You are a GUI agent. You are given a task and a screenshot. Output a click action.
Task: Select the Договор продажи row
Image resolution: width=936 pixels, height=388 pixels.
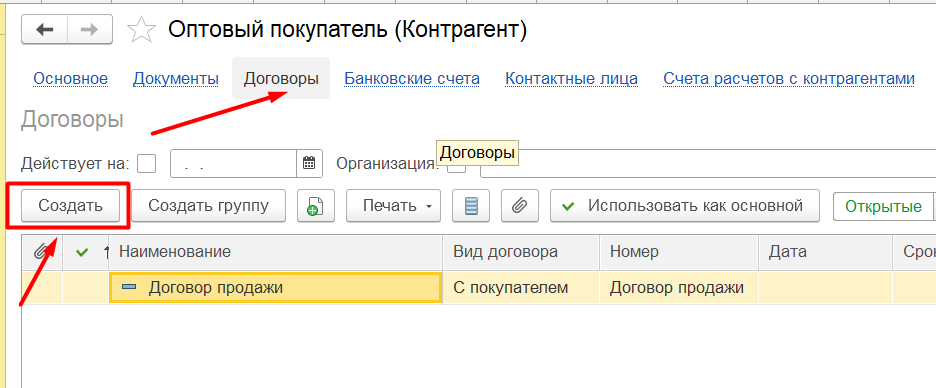[478, 288]
